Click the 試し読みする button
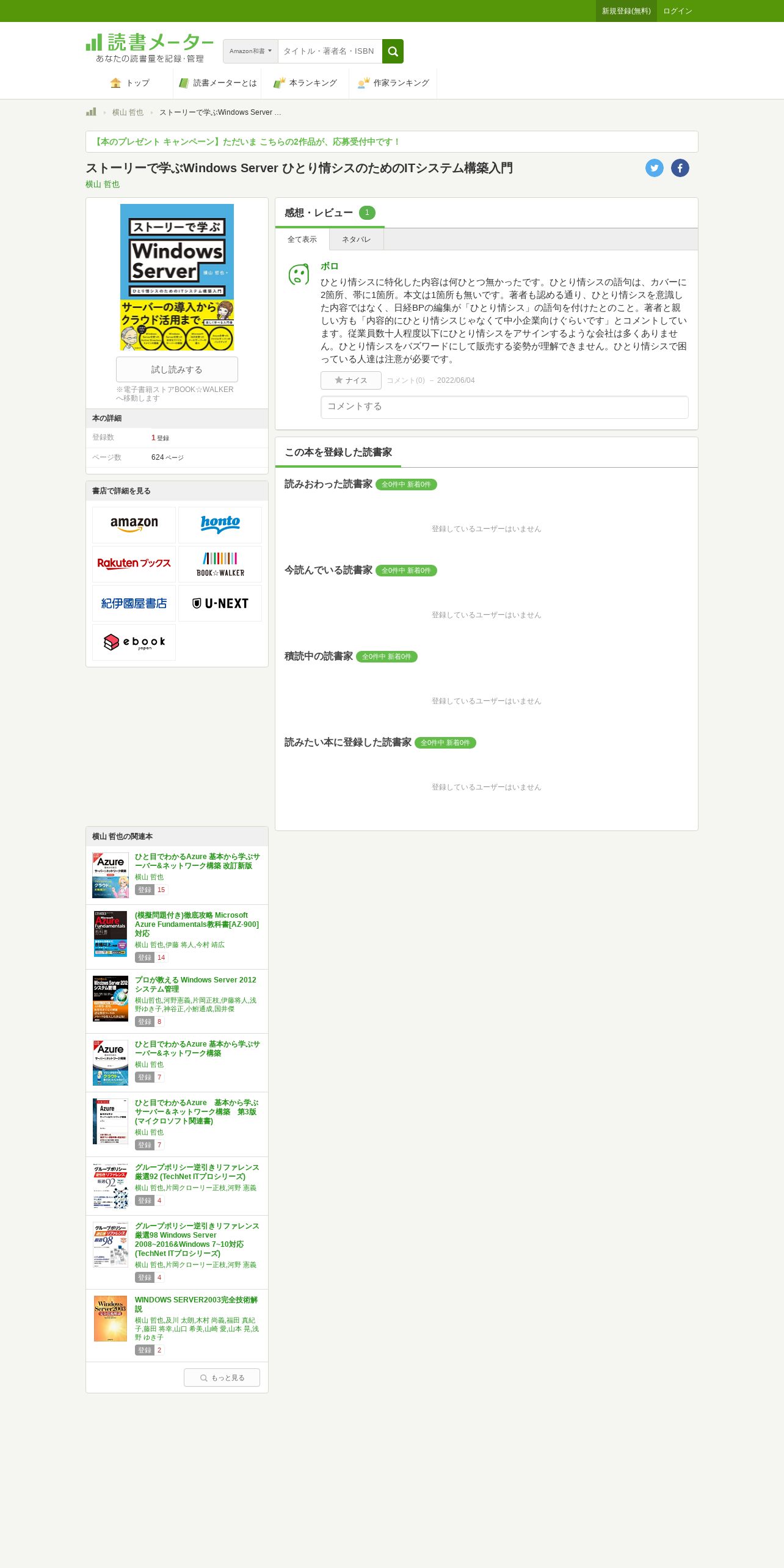 (177, 369)
